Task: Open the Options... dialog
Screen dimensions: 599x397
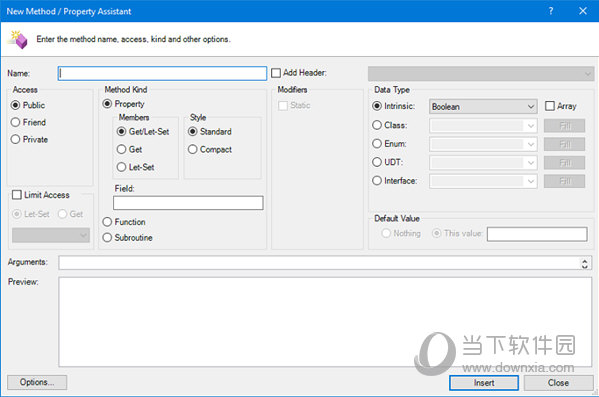Action: pos(37,382)
